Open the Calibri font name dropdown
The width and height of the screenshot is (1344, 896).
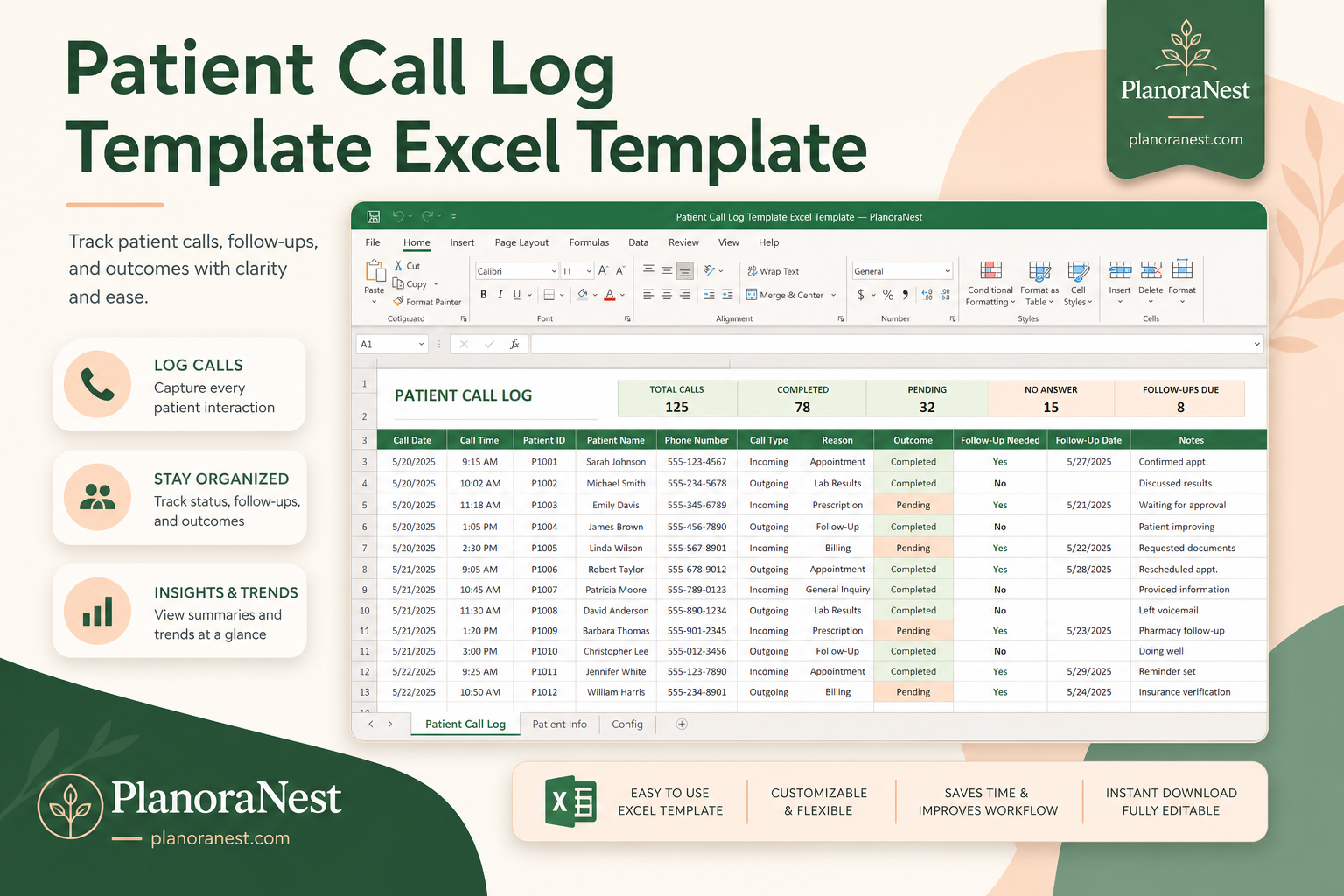pyautogui.click(x=554, y=271)
